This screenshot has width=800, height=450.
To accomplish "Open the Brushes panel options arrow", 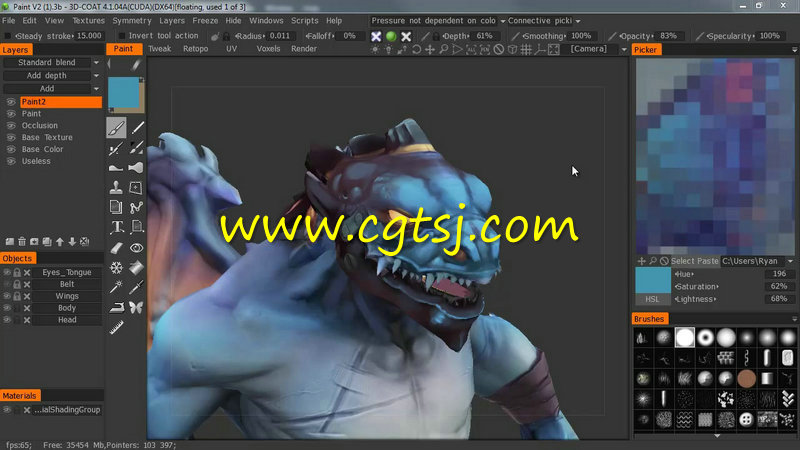I will pyautogui.click(x=794, y=319).
